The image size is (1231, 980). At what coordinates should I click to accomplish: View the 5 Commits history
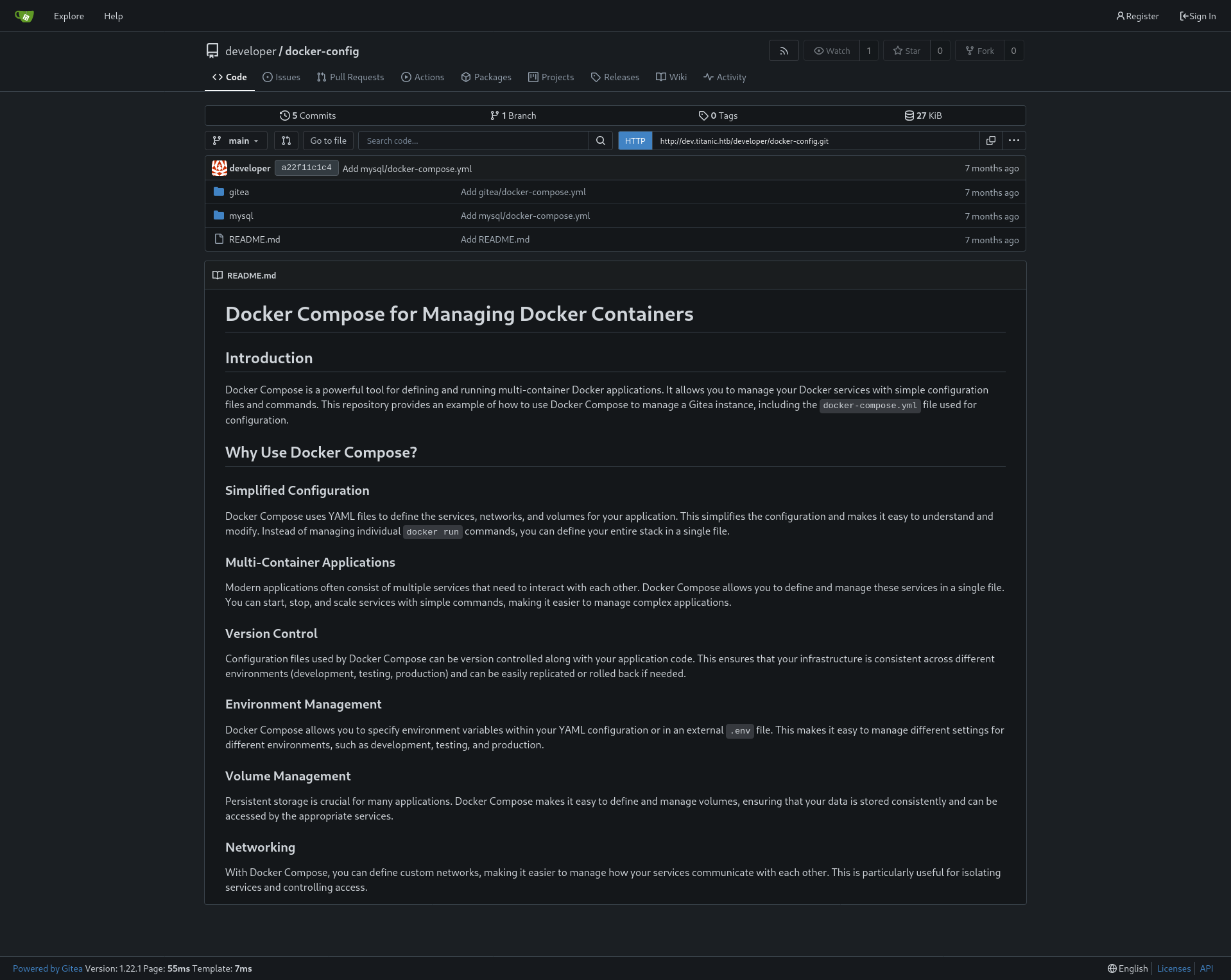coord(307,116)
